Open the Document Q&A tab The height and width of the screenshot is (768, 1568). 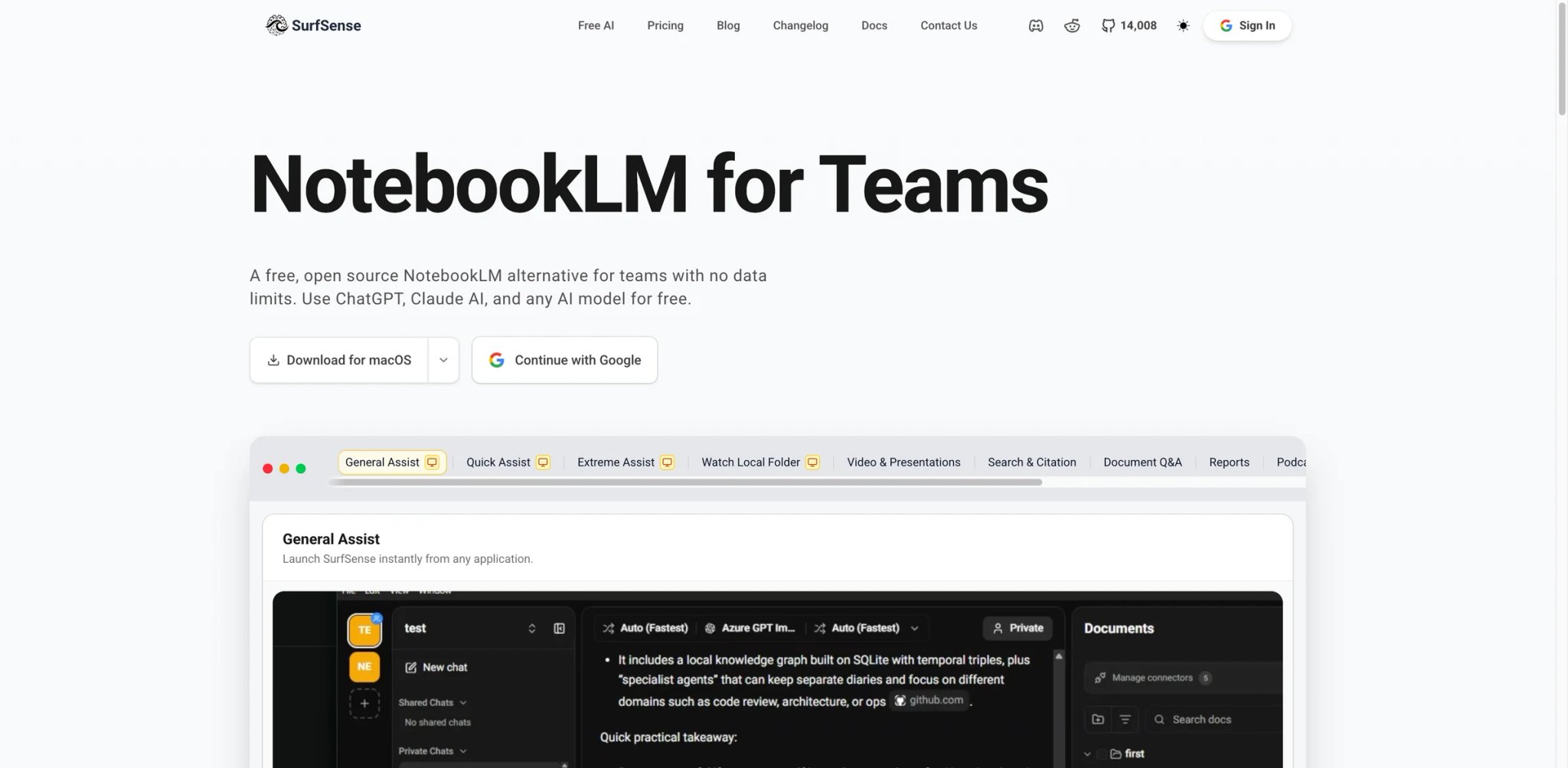click(1142, 462)
